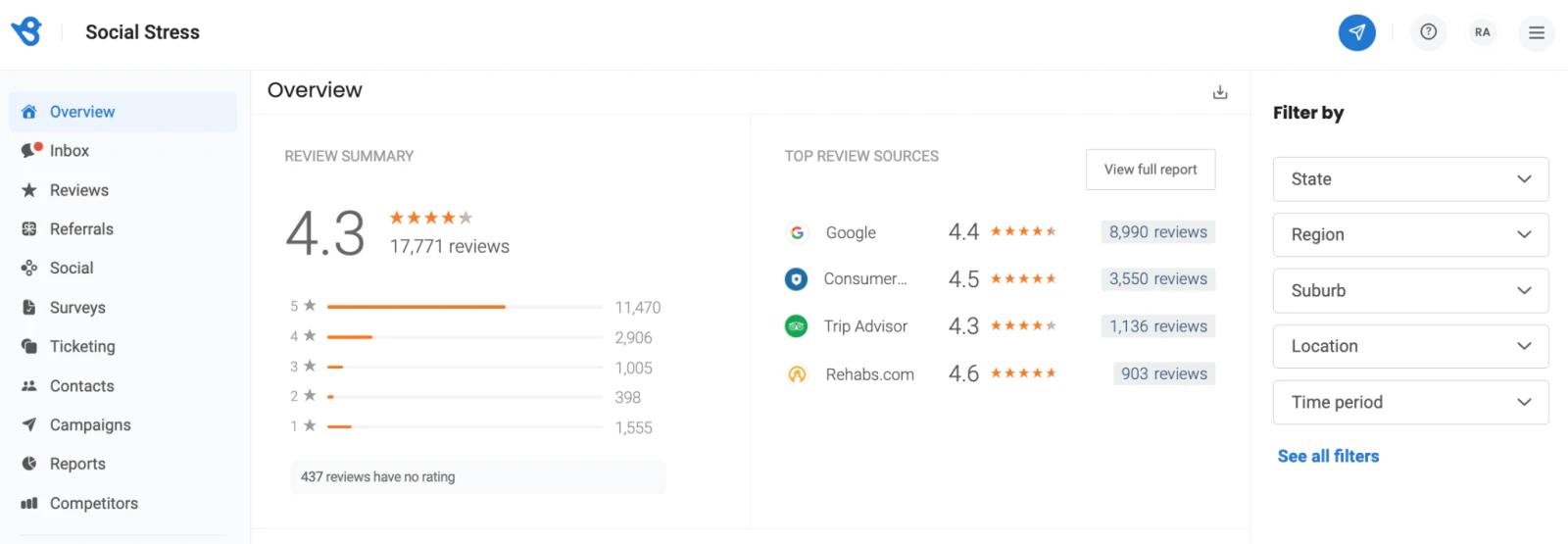Click the Reports pie chart icon
The width and height of the screenshot is (1568, 544).
29,464
